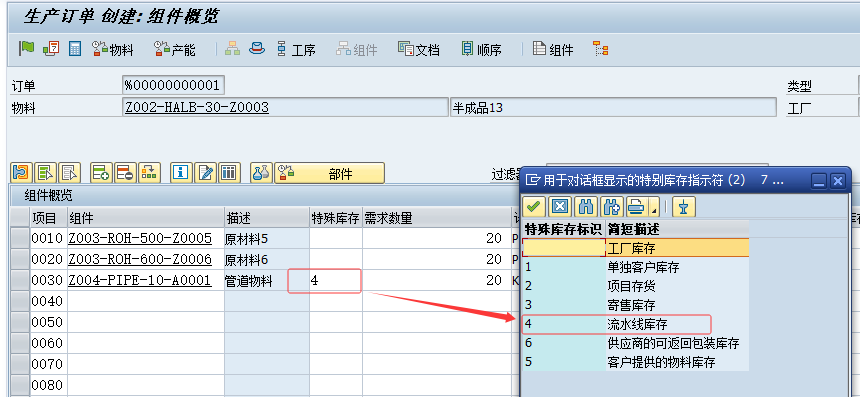
Task: Open 工序 operations overview
Action: pyautogui.click(x=296, y=49)
